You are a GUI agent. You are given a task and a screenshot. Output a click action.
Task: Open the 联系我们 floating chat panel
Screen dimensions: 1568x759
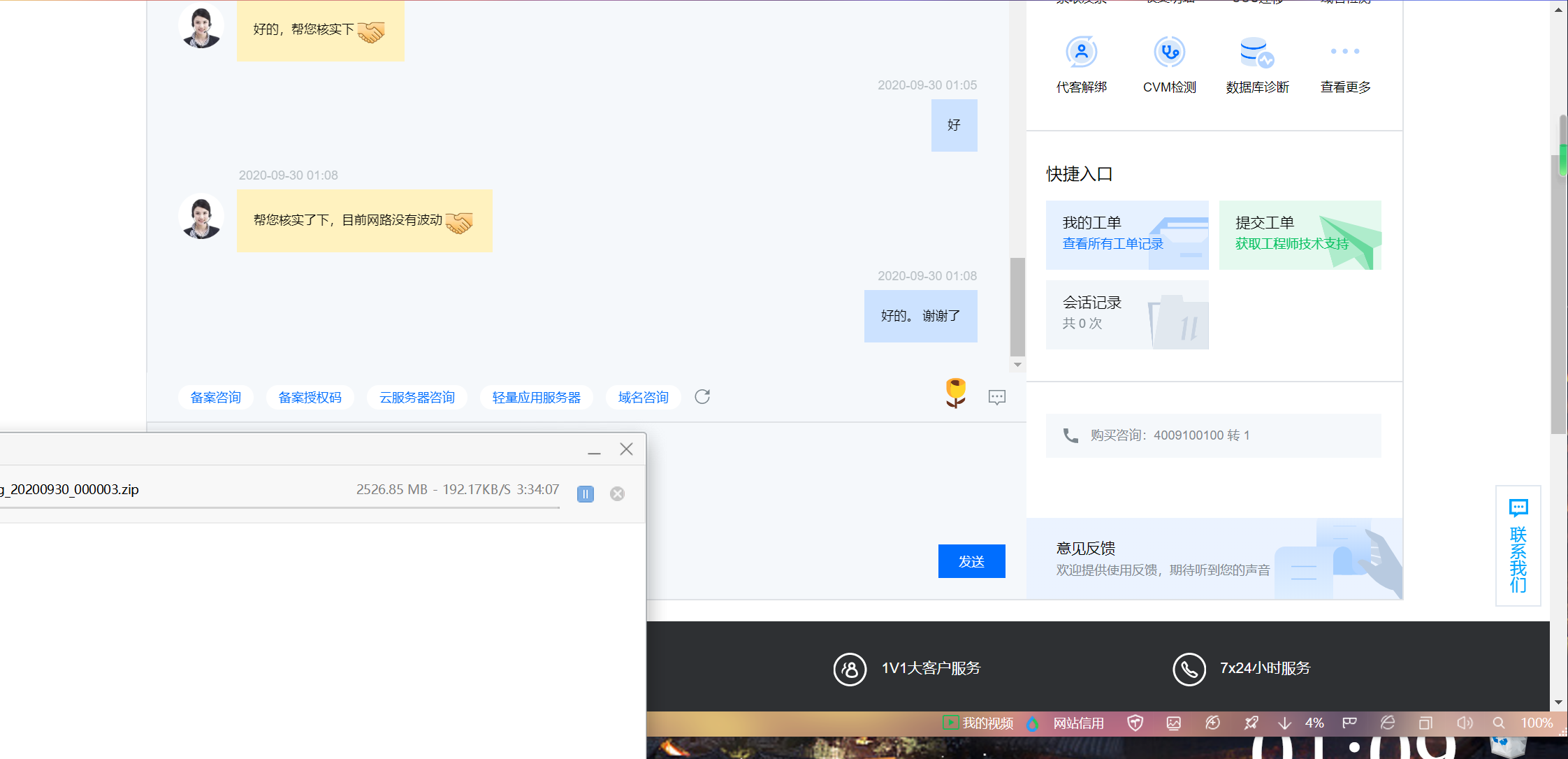pyautogui.click(x=1518, y=545)
